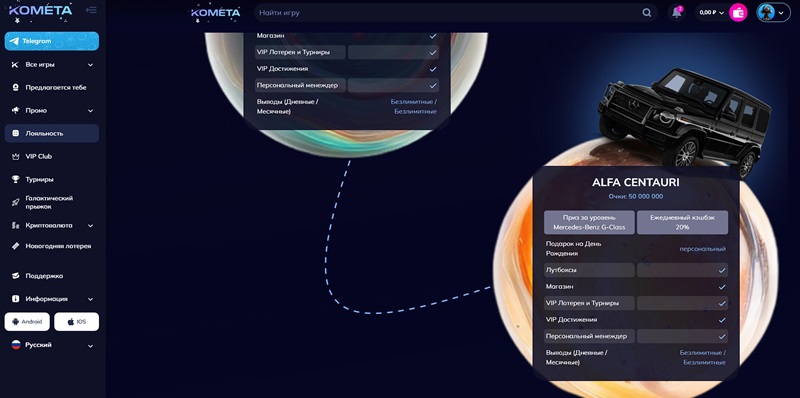Click the Kometa logo in top header
This screenshot has width=800, height=398.
pos(215,12)
